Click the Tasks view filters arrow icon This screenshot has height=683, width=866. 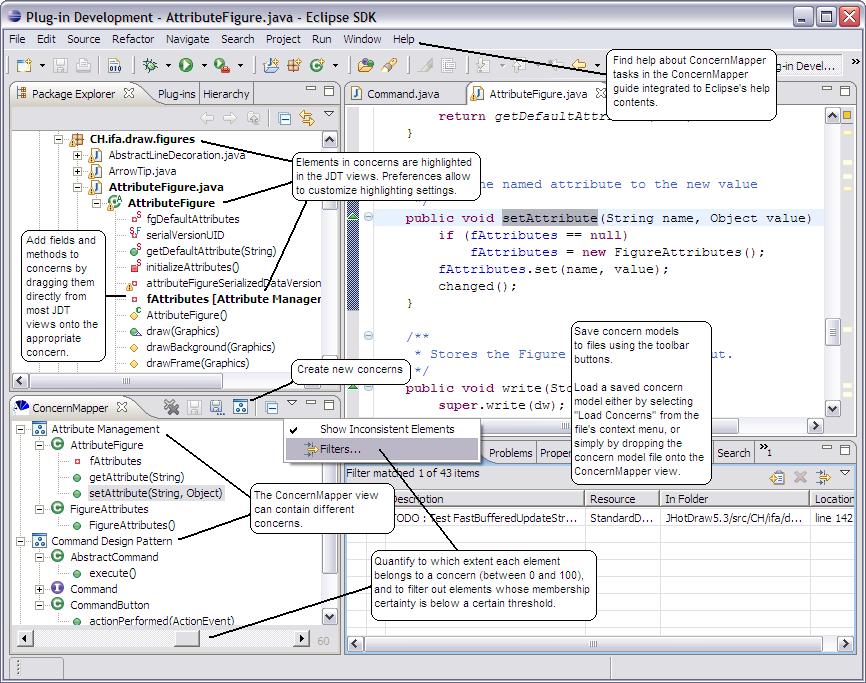coord(823,477)
